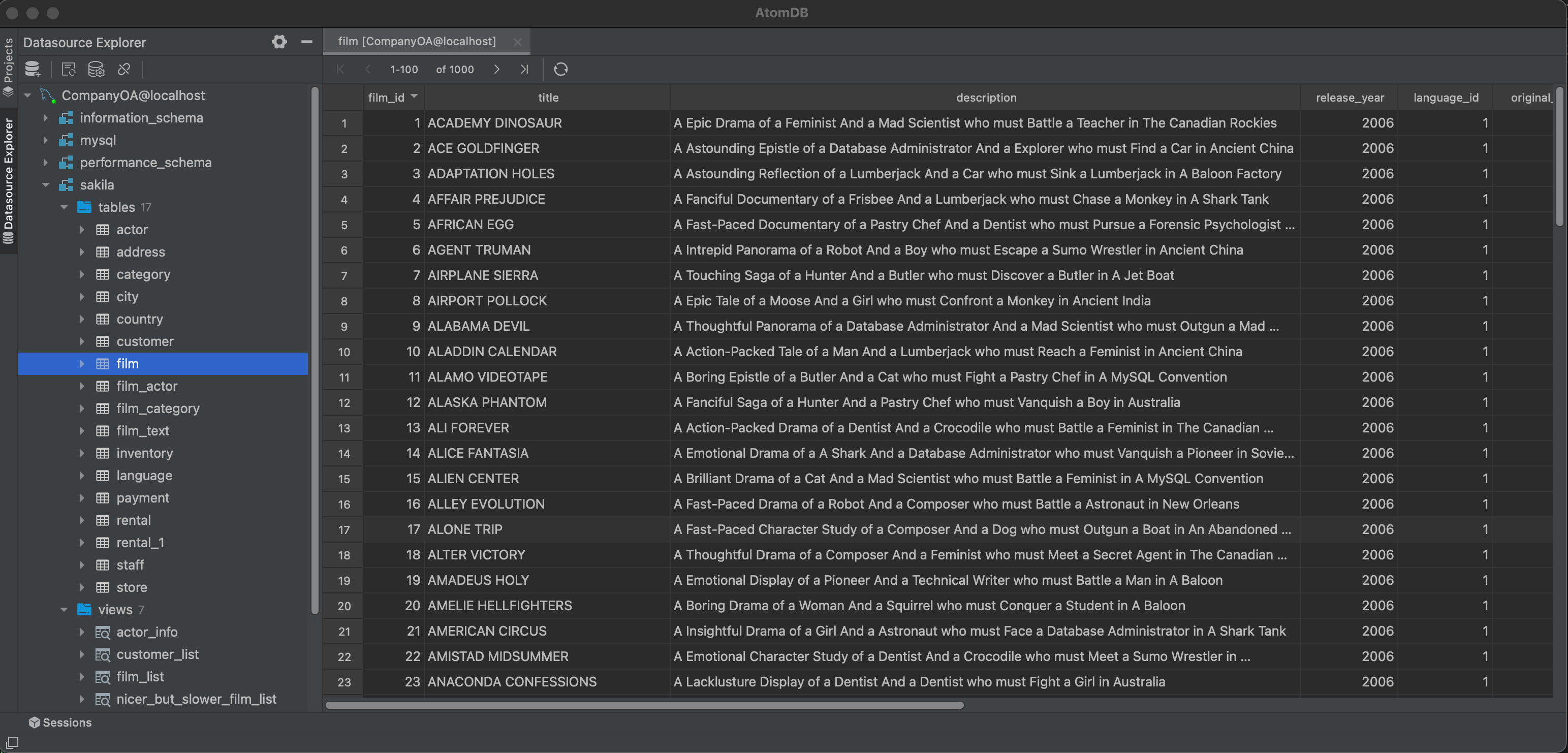Go to next page of results
Viewport: 1568px width, 753px height.
[x=497, y=70]
